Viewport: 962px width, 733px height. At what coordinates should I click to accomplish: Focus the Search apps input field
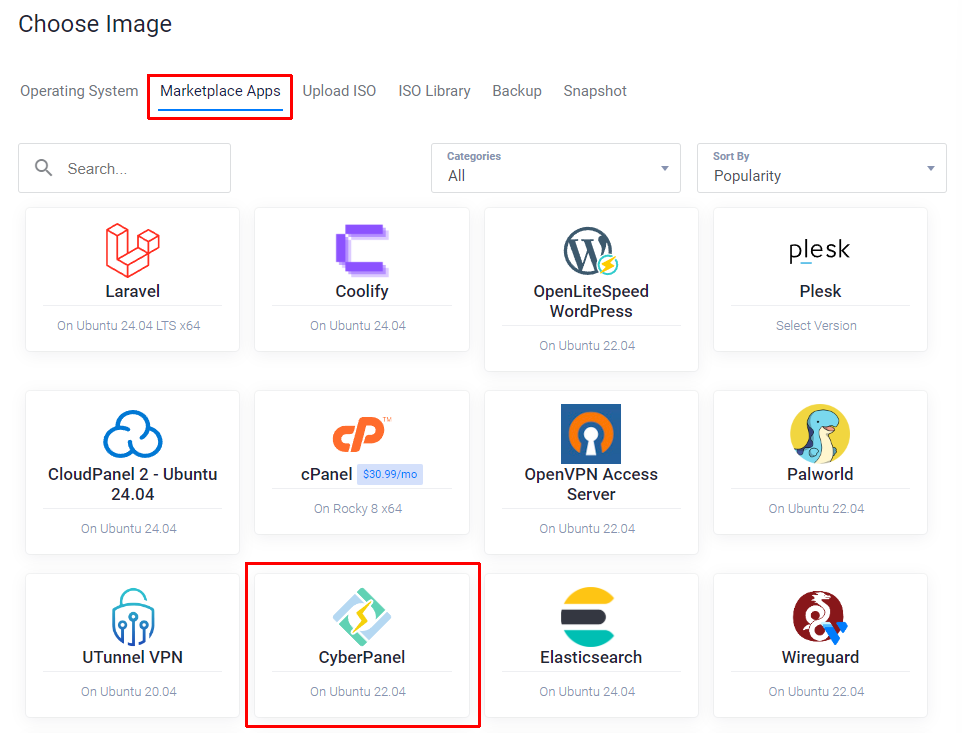[125, 168]
